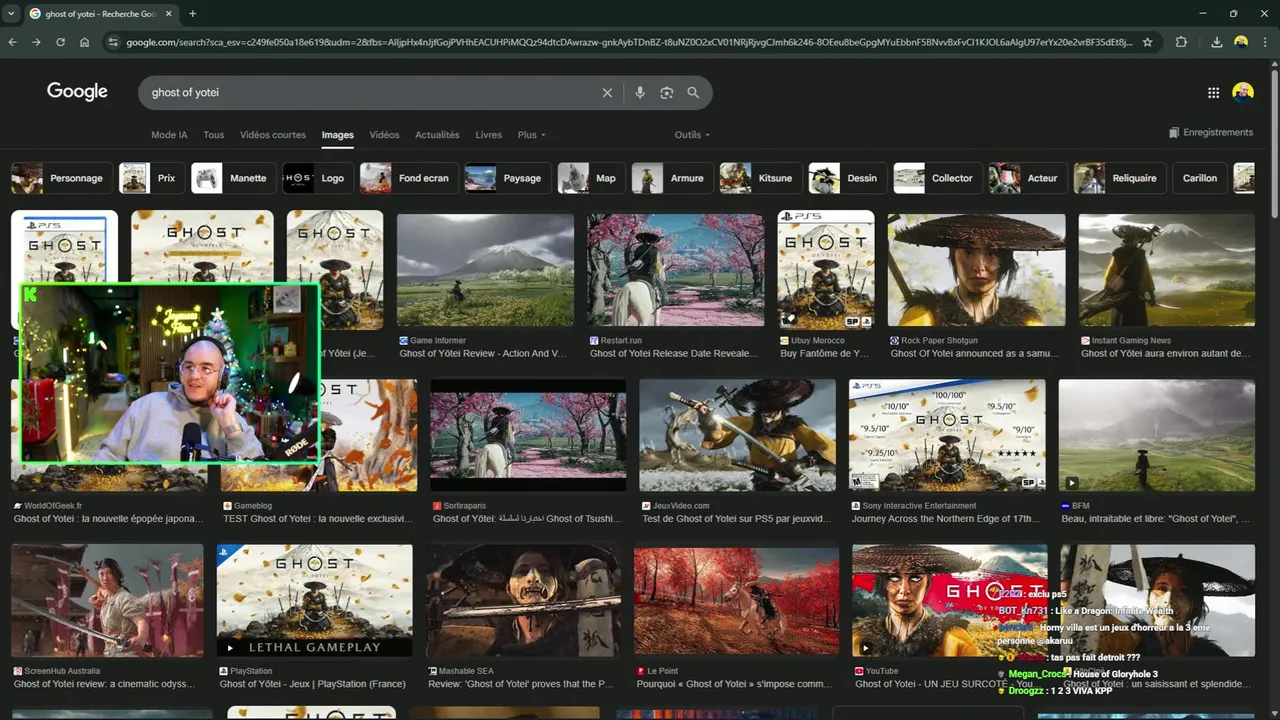This screenshot has width=1280, height=720.
Task: Switch to the Vidéos tab
Action: 384,135
